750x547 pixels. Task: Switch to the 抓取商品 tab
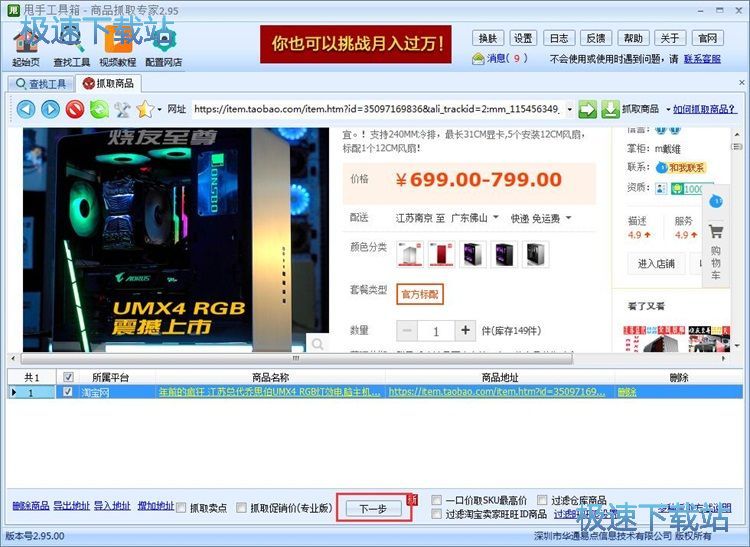[x=108, y=83]
